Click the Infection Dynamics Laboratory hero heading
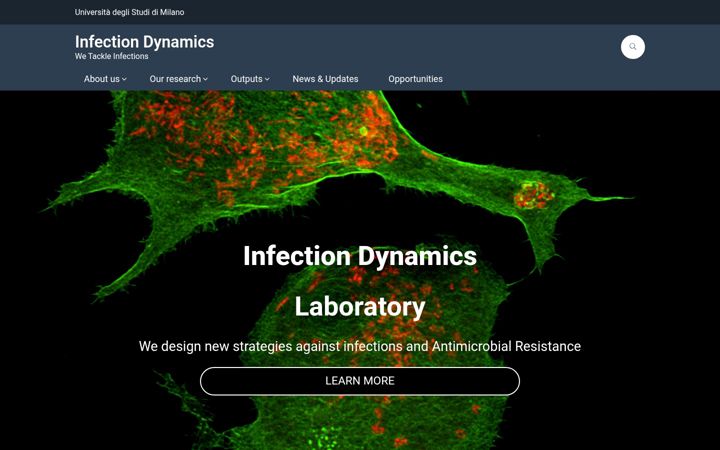The image size is (720, 450). click(x=360, y=281)
